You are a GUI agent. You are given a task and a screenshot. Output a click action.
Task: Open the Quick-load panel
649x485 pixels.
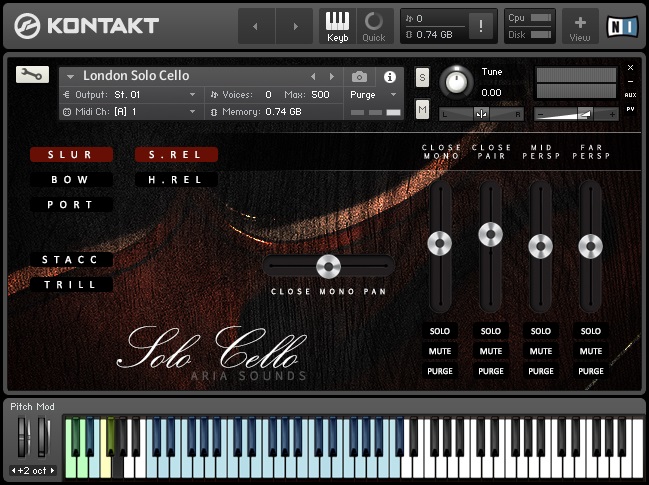click(374, 26)
